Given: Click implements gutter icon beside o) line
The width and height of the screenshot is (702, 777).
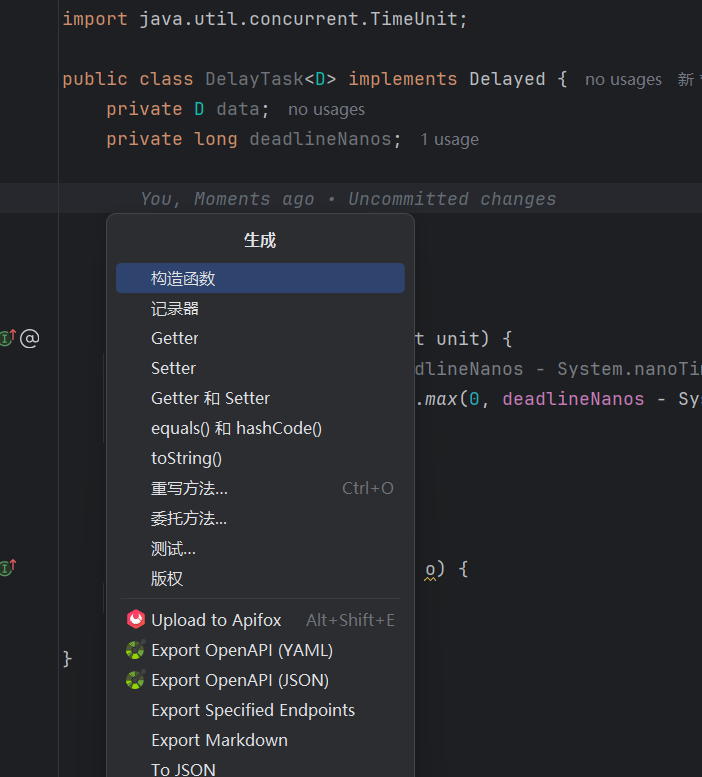Looking at the screenshot, I should coord(7,567).
